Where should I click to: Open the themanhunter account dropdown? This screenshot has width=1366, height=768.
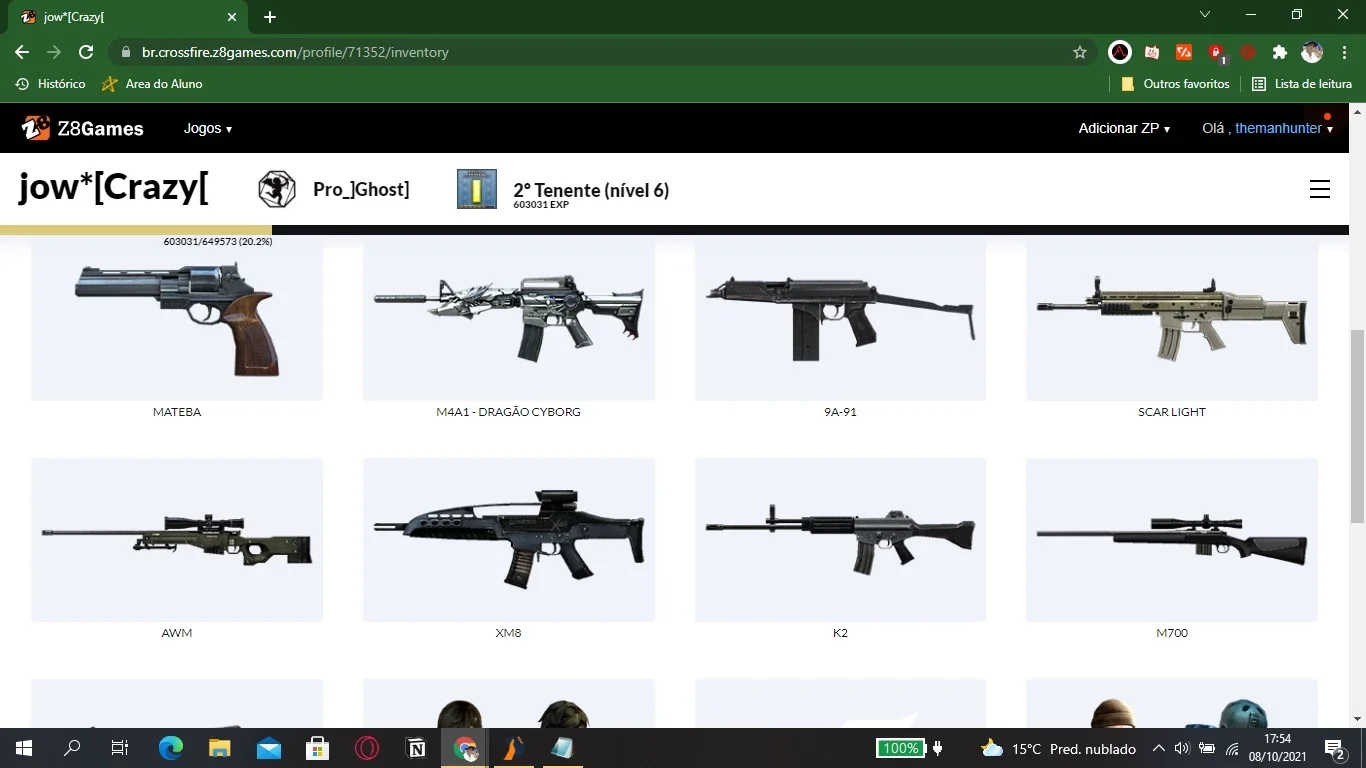[x=1284, y=128]
